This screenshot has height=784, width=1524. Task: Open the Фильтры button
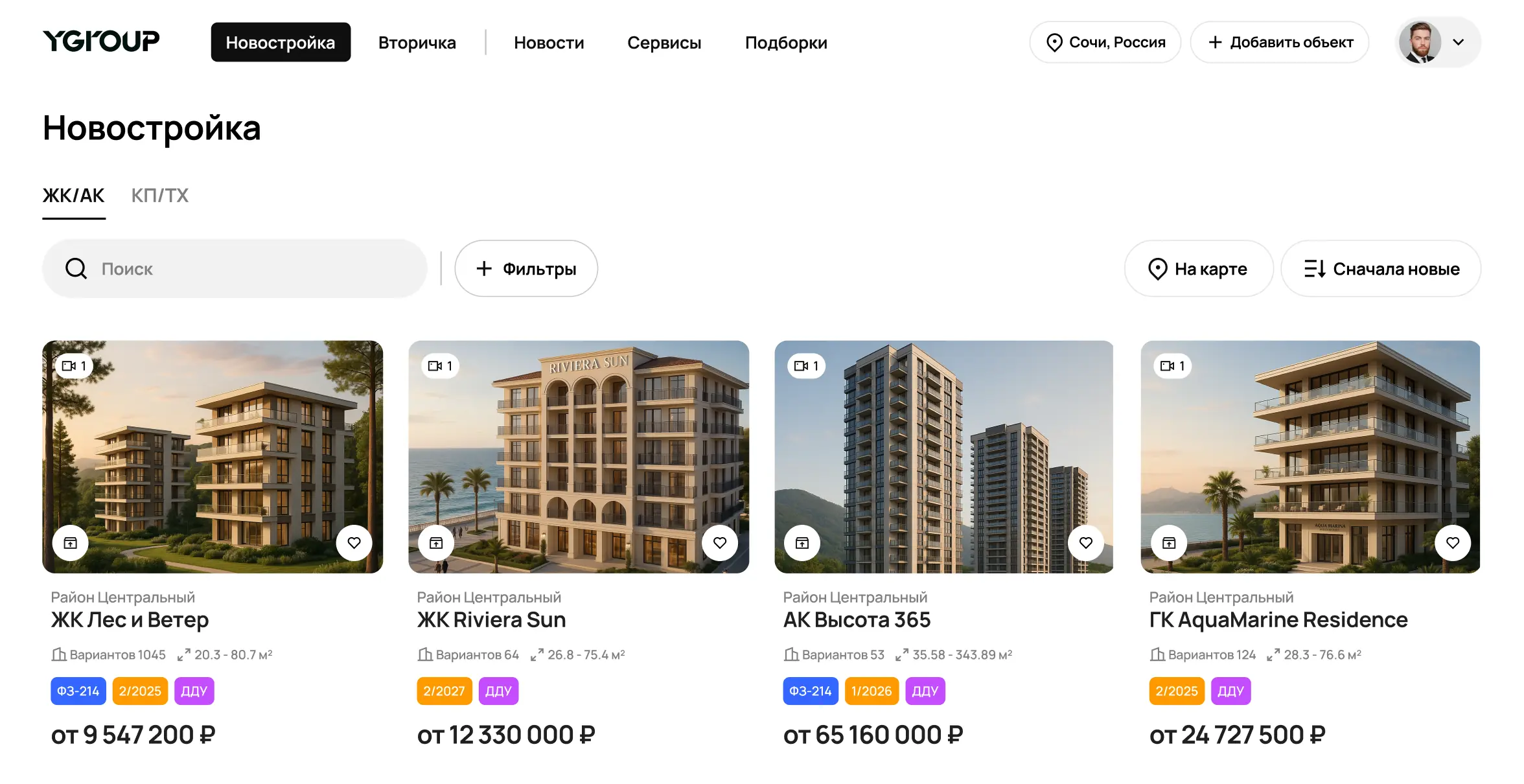pos(526,269)
